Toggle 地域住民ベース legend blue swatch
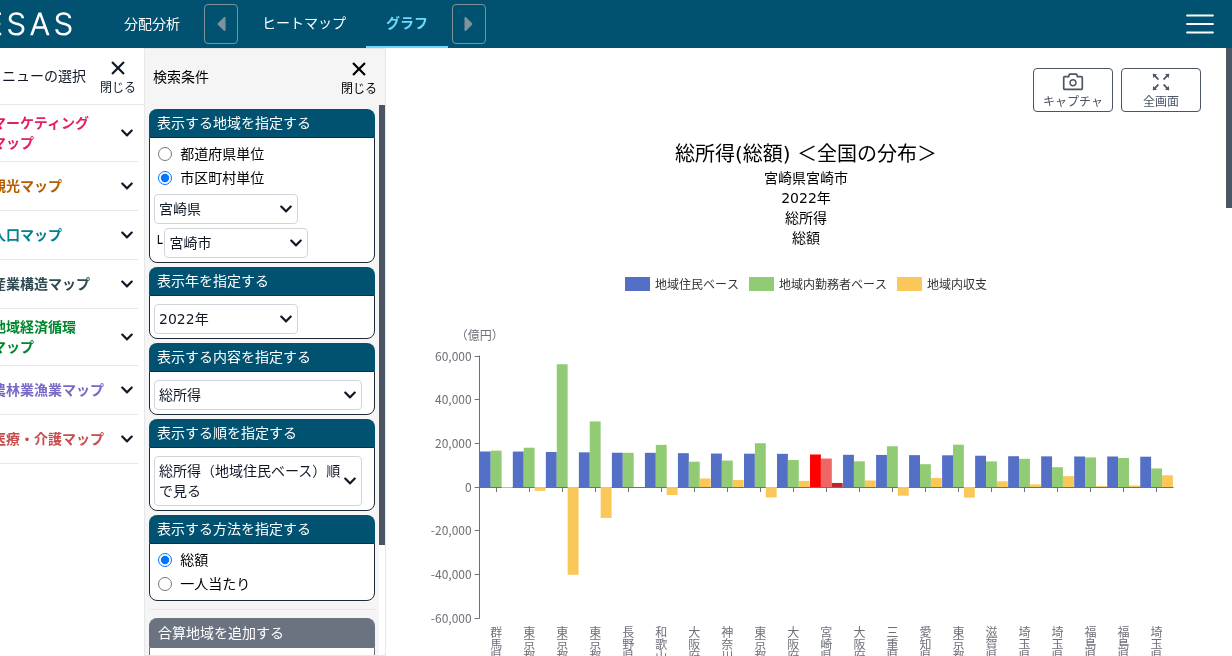This screenshot has width=1232, height=656. (637, 284)
